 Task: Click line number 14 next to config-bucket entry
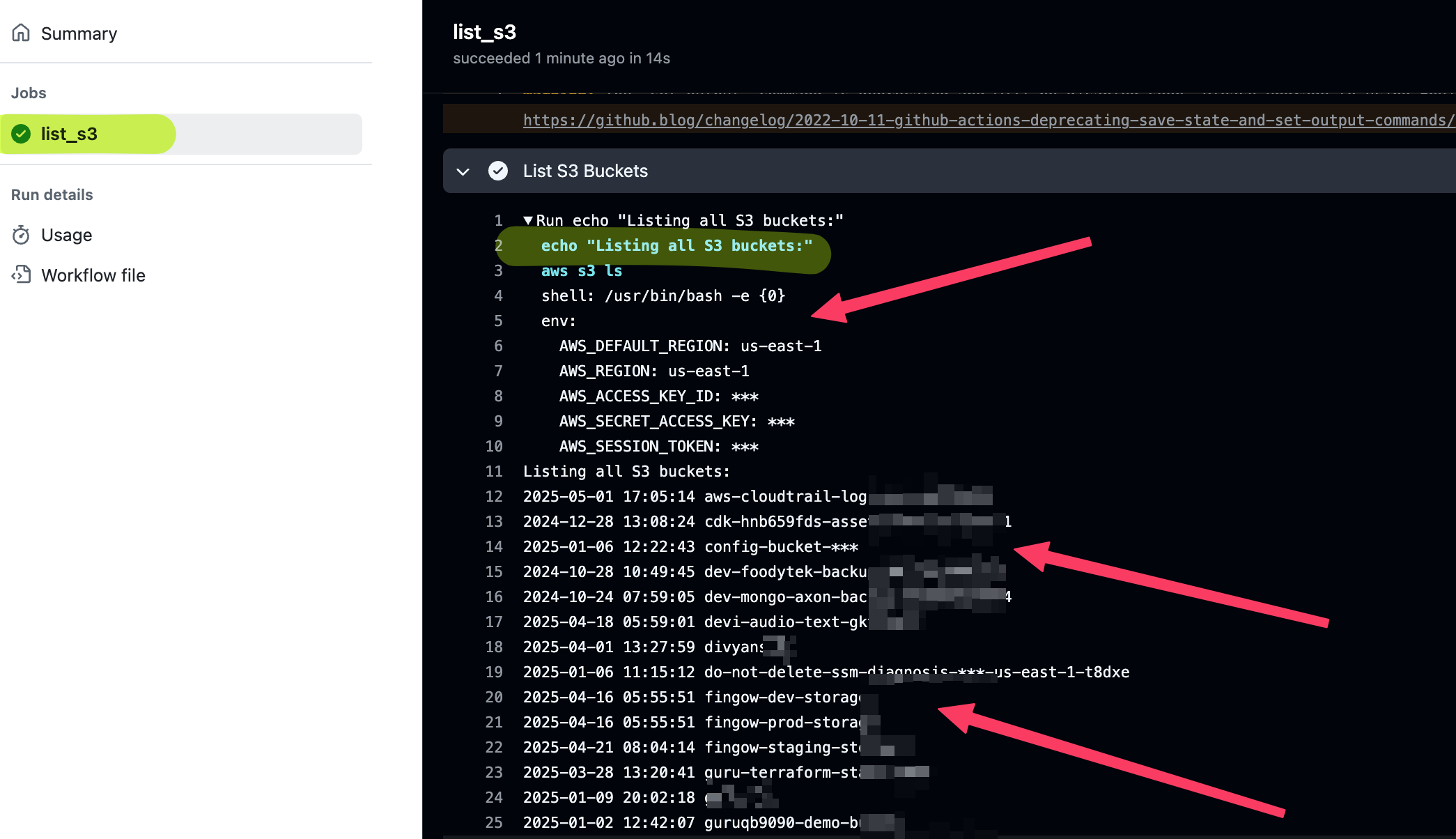[494, 546]
